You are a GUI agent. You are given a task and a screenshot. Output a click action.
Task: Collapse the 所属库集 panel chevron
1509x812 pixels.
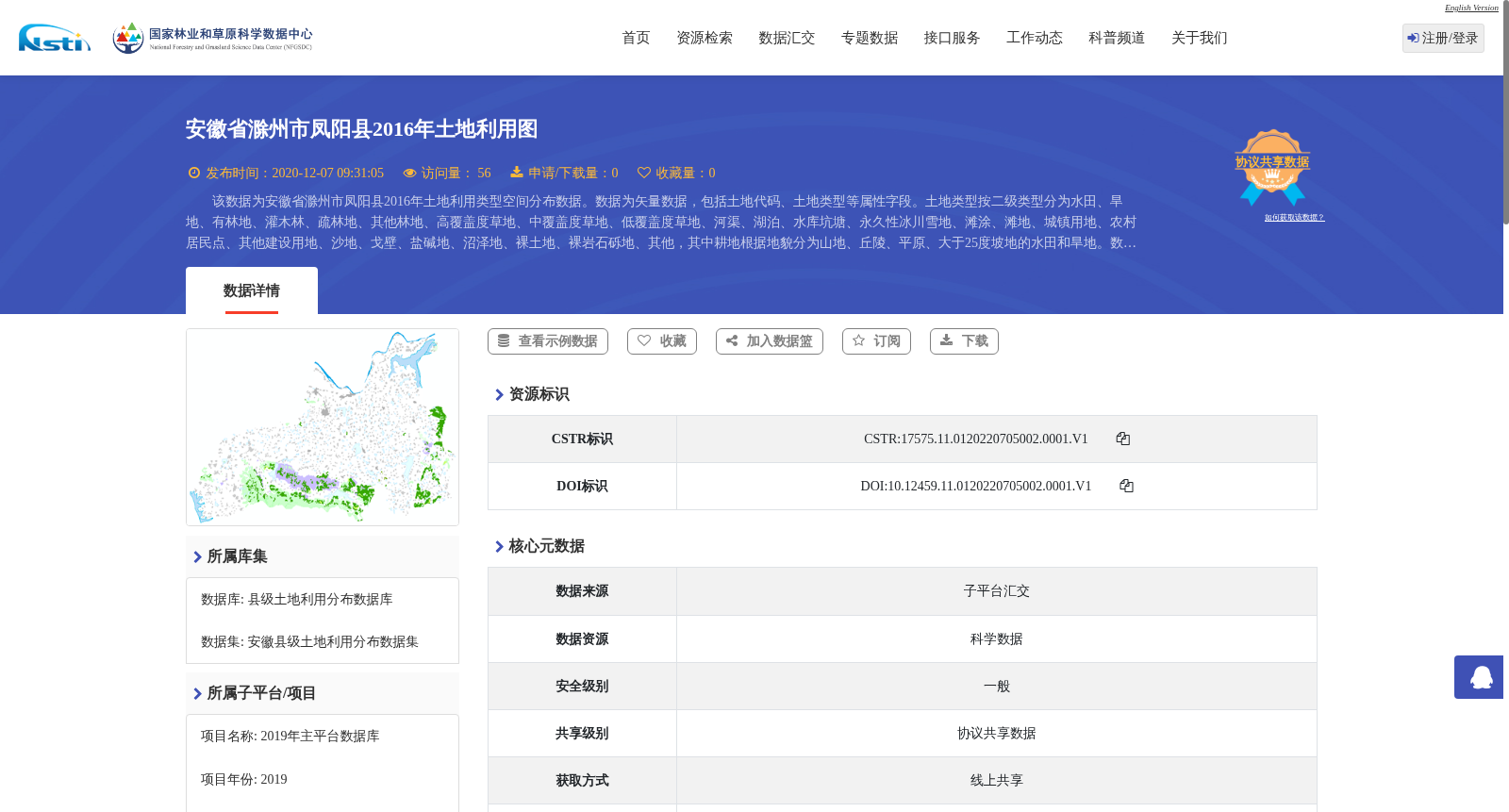[197, 557]
